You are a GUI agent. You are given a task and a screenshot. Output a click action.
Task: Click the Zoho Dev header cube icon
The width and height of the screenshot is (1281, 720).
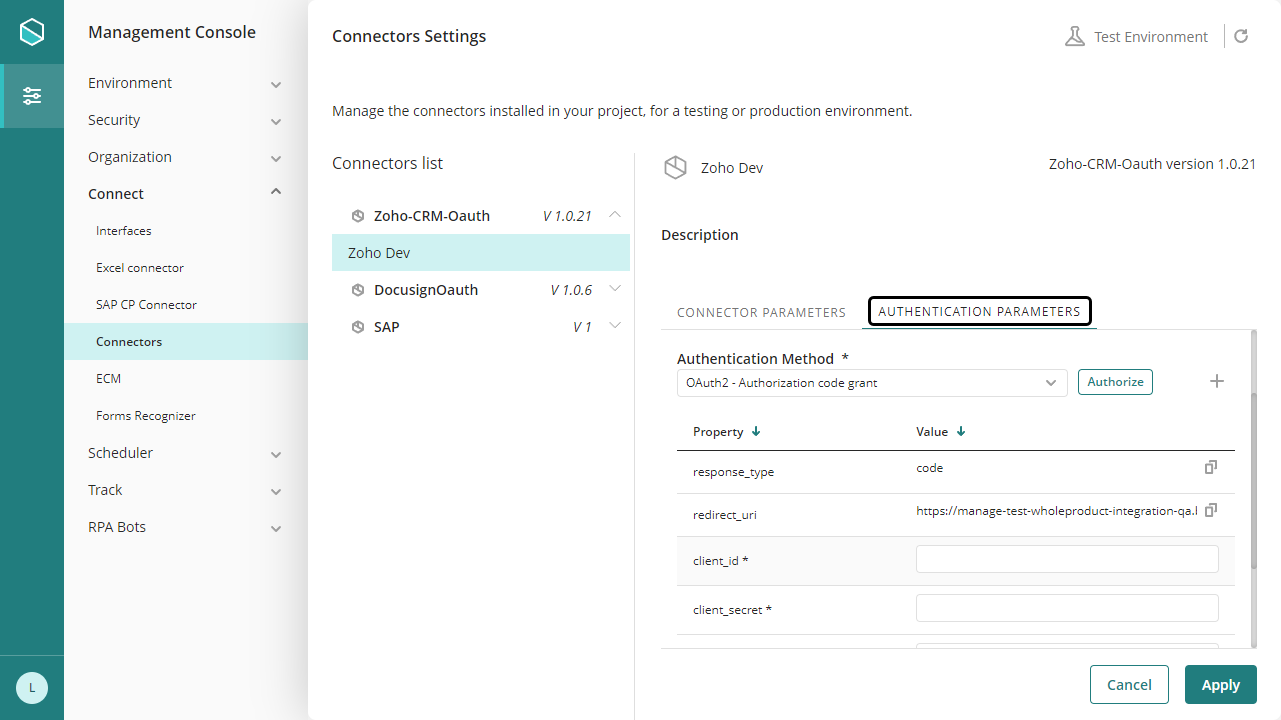[676, 168]
